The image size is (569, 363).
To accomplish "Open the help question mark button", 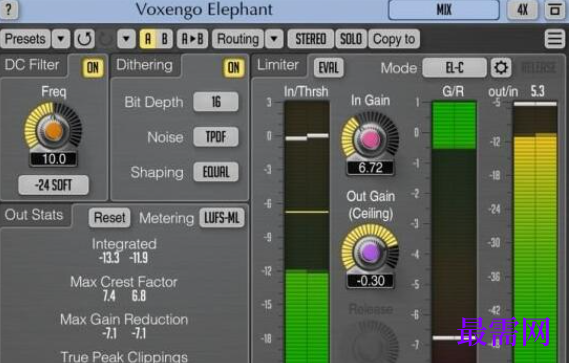I will [x=9, y=9].
